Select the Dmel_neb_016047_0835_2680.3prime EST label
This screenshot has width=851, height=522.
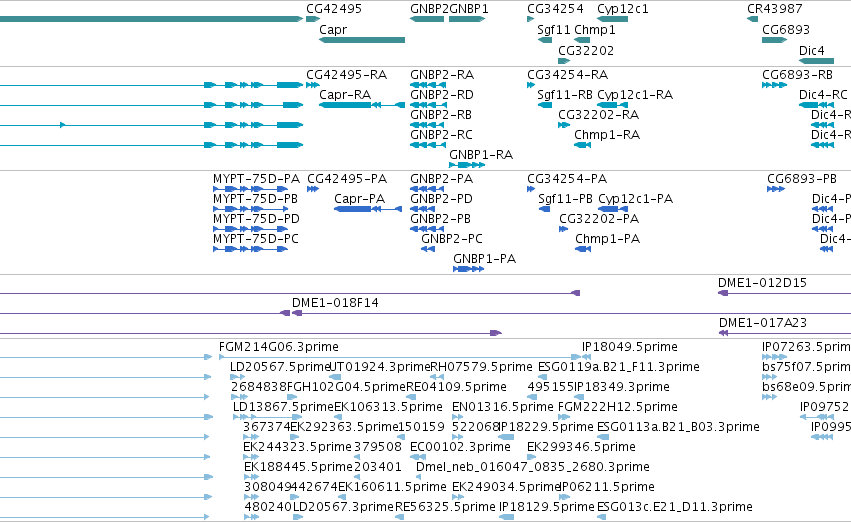coord(532,467)
